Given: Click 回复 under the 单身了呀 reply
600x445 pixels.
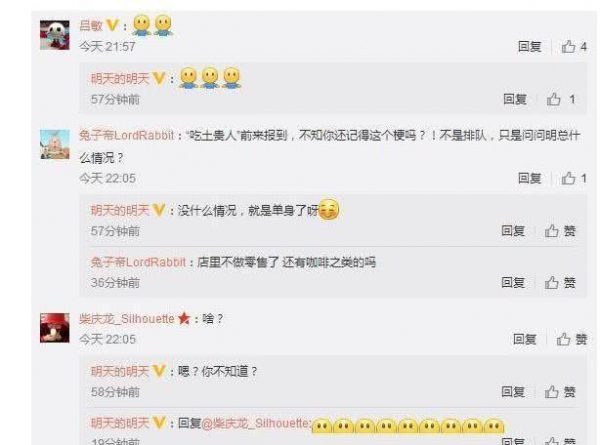Looking at the screenshot, I should pos(513,231).
